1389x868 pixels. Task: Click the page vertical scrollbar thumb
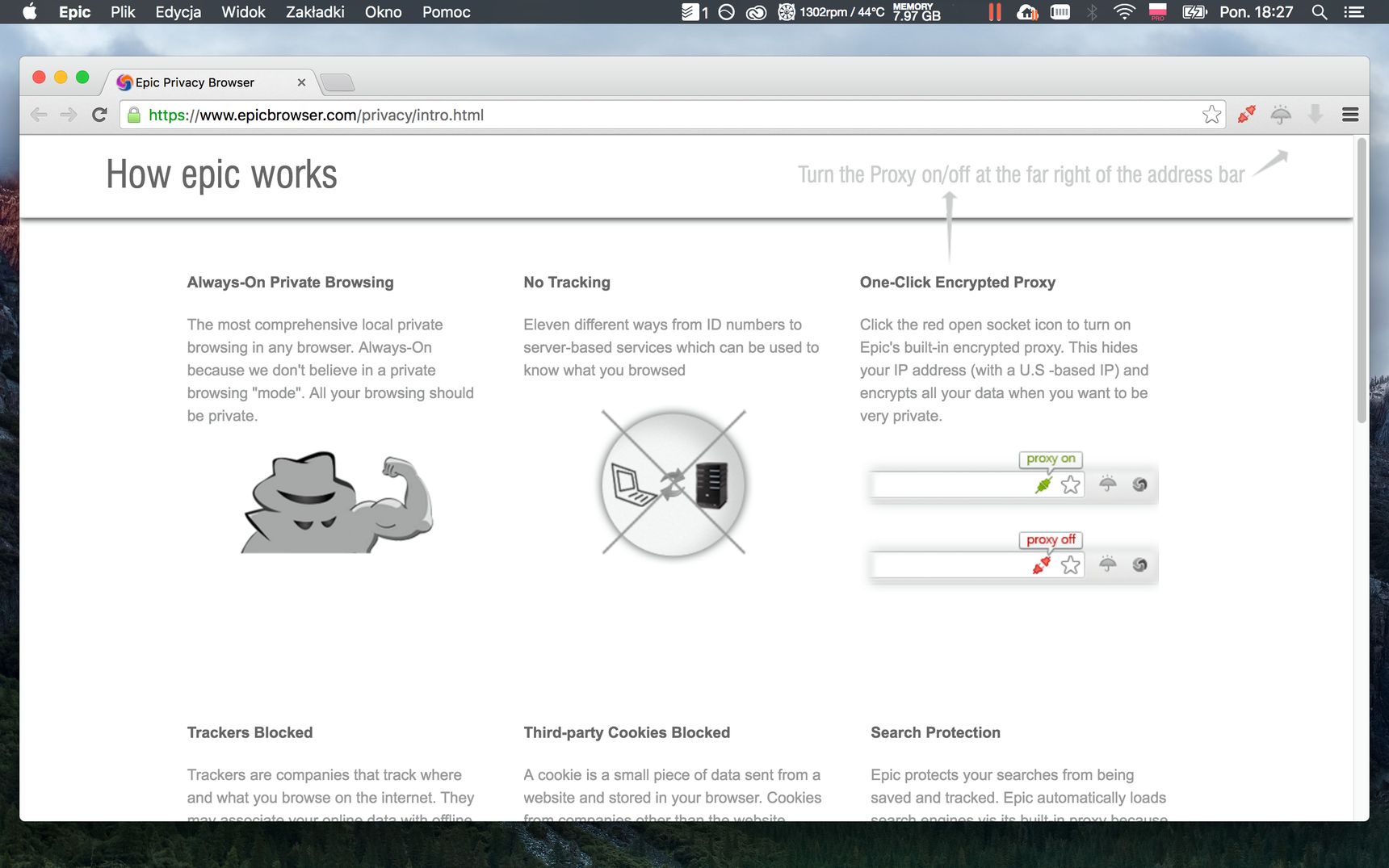[x=1362, y=280]
